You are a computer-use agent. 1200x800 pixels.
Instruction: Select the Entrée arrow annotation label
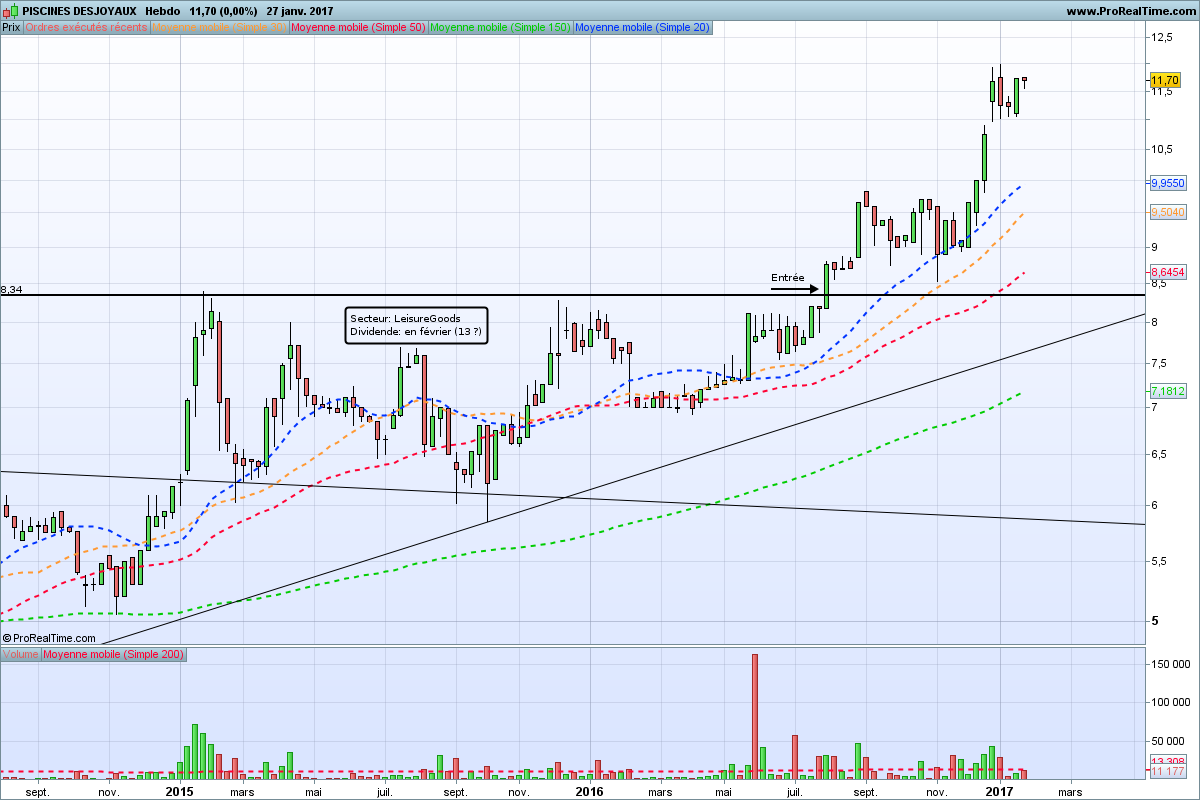point(788,277)
